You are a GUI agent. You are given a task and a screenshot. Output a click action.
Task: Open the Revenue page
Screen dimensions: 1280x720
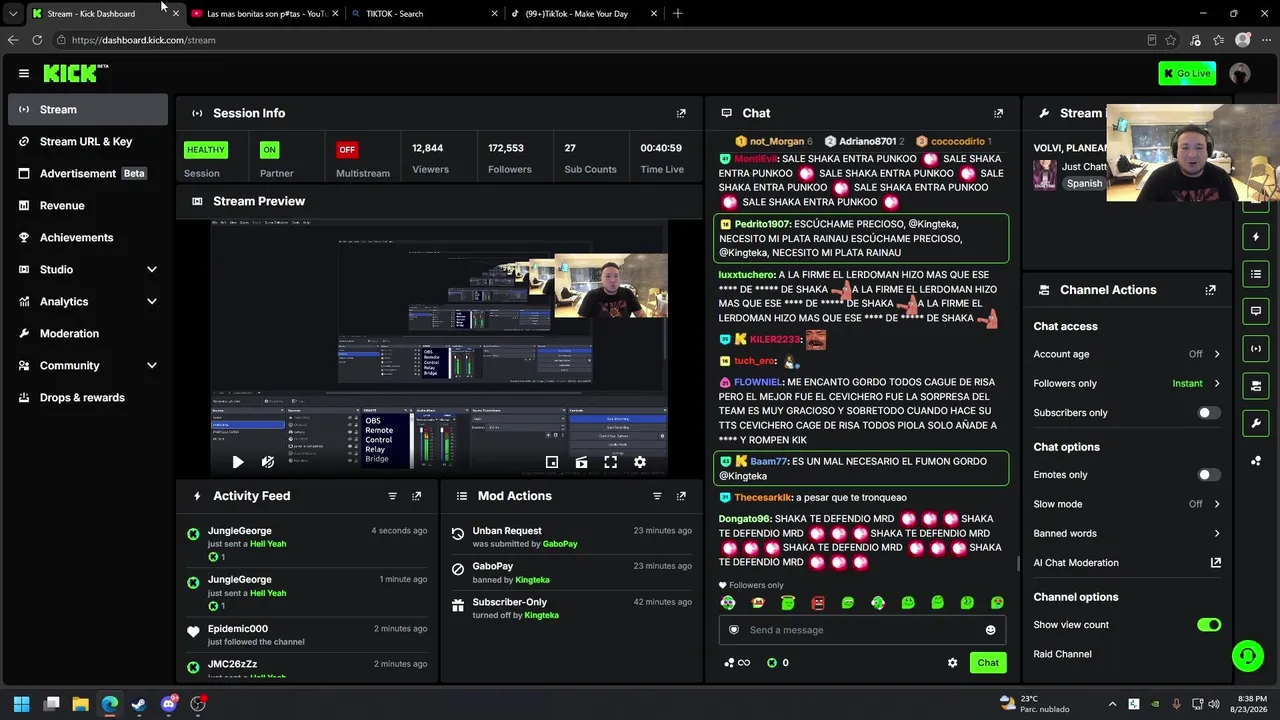point(88,205)
